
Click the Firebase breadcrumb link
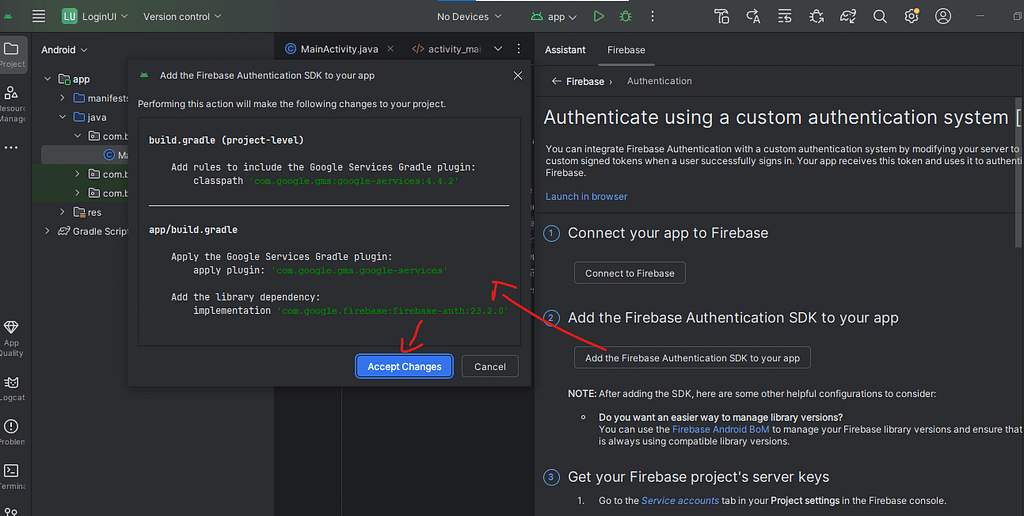(x=584, y=82)
